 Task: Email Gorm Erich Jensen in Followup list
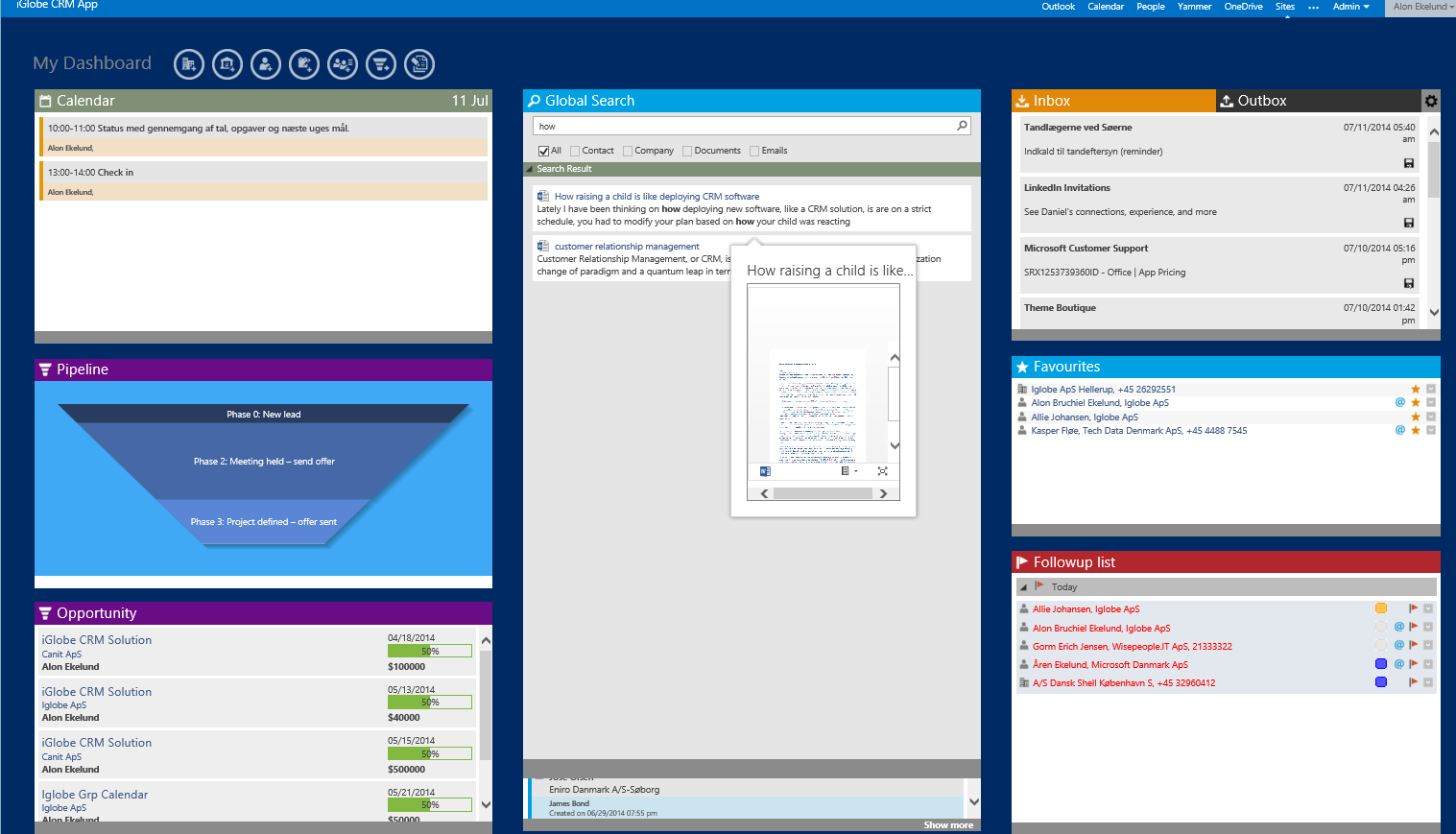click(x=1399, y=645)
